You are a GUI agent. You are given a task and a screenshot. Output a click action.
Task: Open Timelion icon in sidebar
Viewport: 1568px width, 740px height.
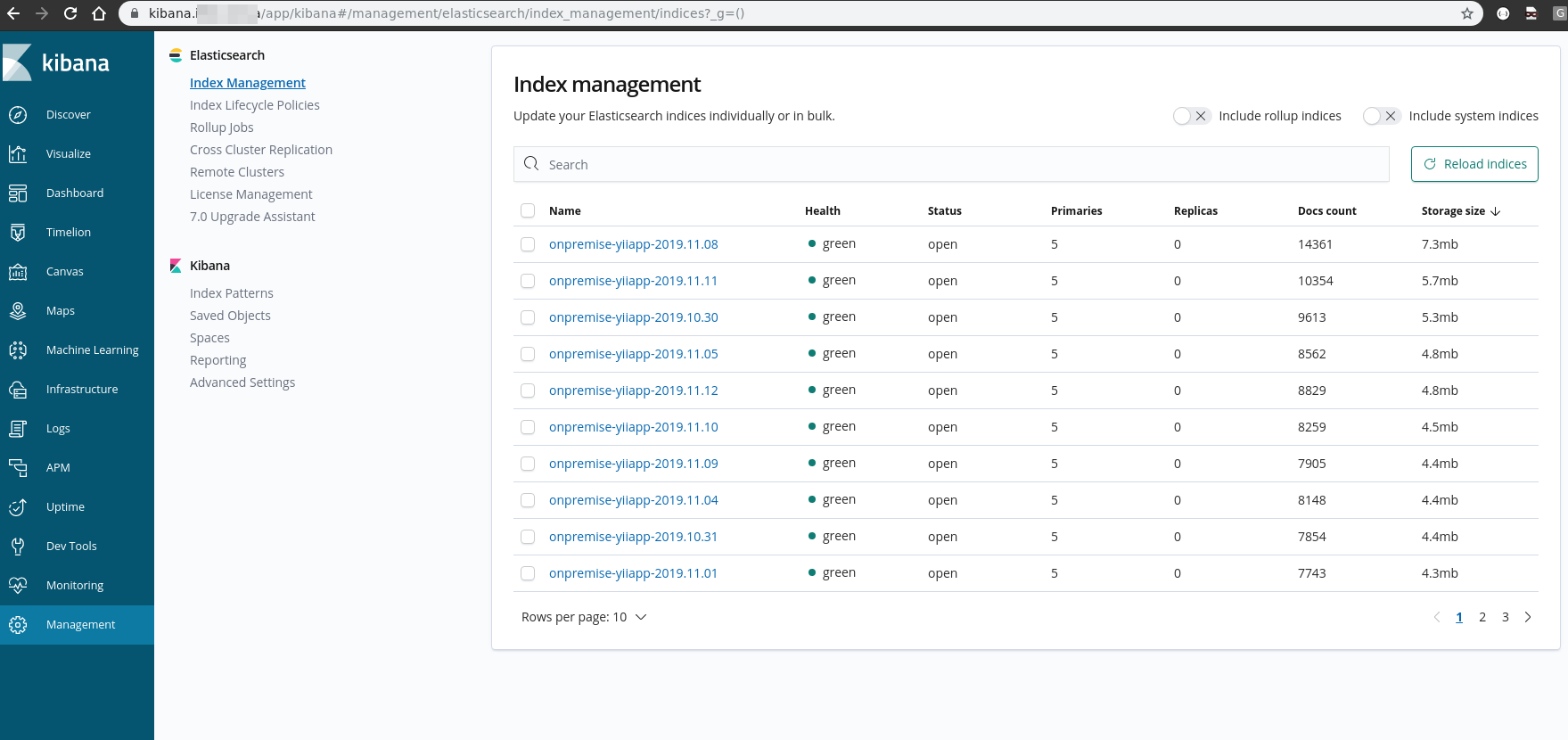[x=17, y=232]
